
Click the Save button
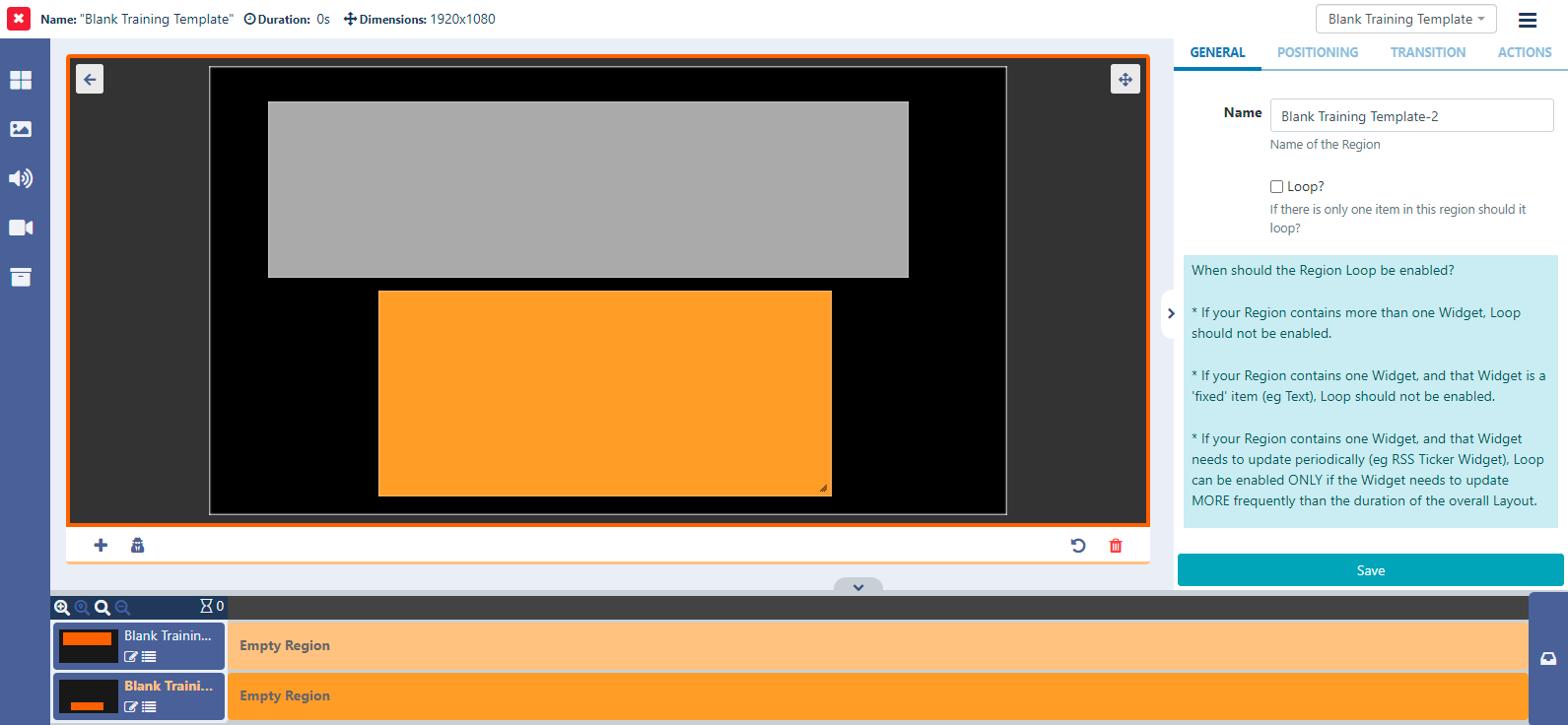[x=1370, y=570]
